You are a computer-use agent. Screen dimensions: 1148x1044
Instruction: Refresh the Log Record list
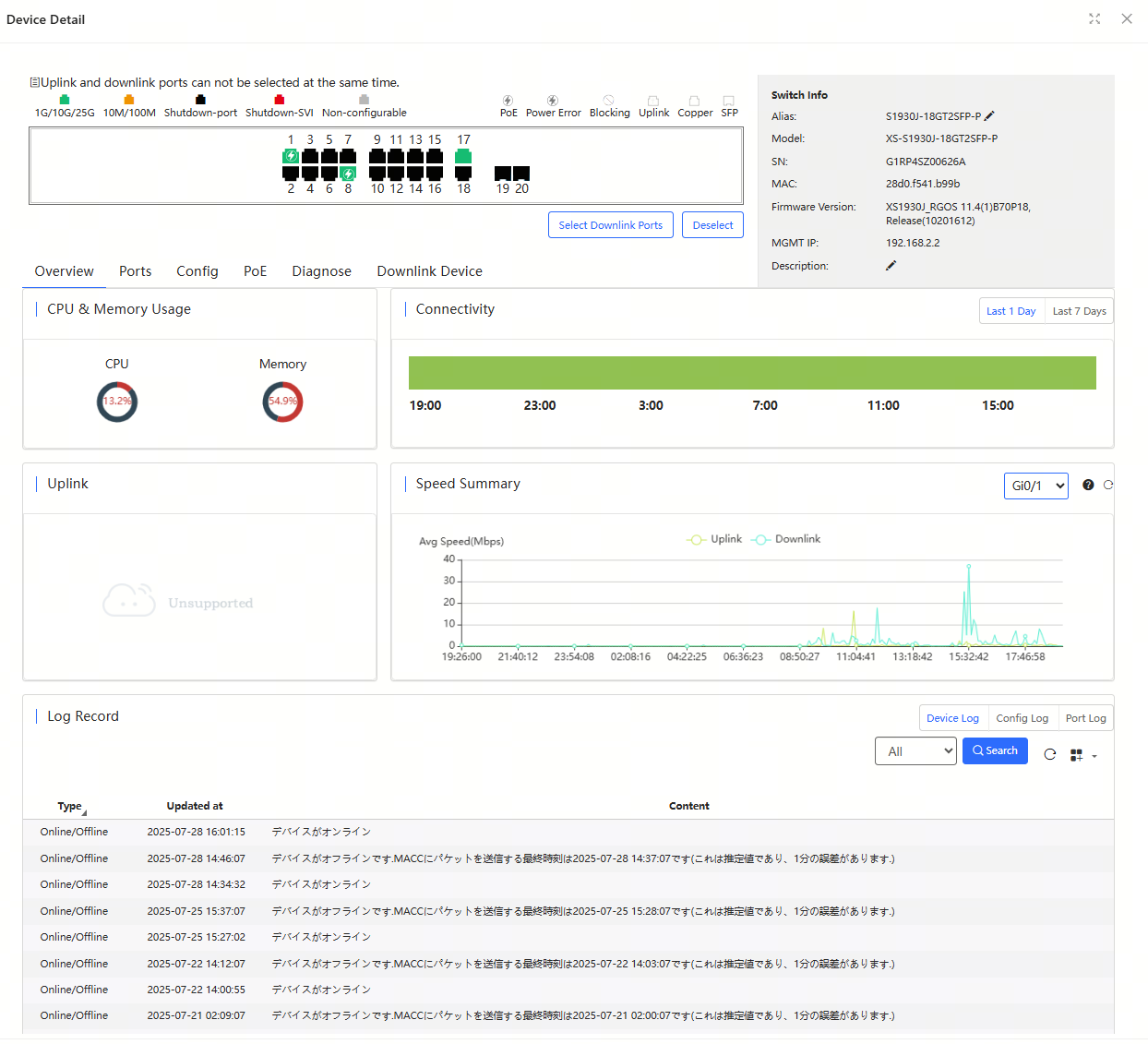[x=1050, y=754]
